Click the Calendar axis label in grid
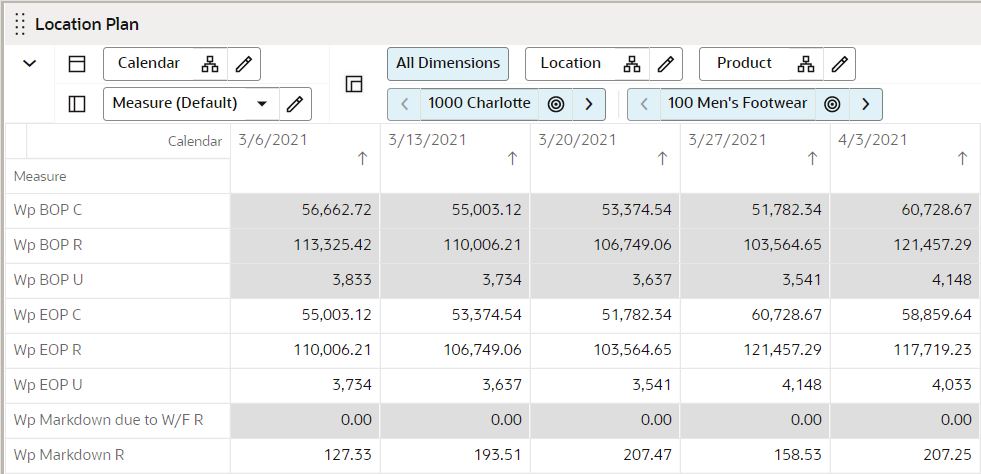The width and height of the screenshot is (981, 474). click(195, 141)
